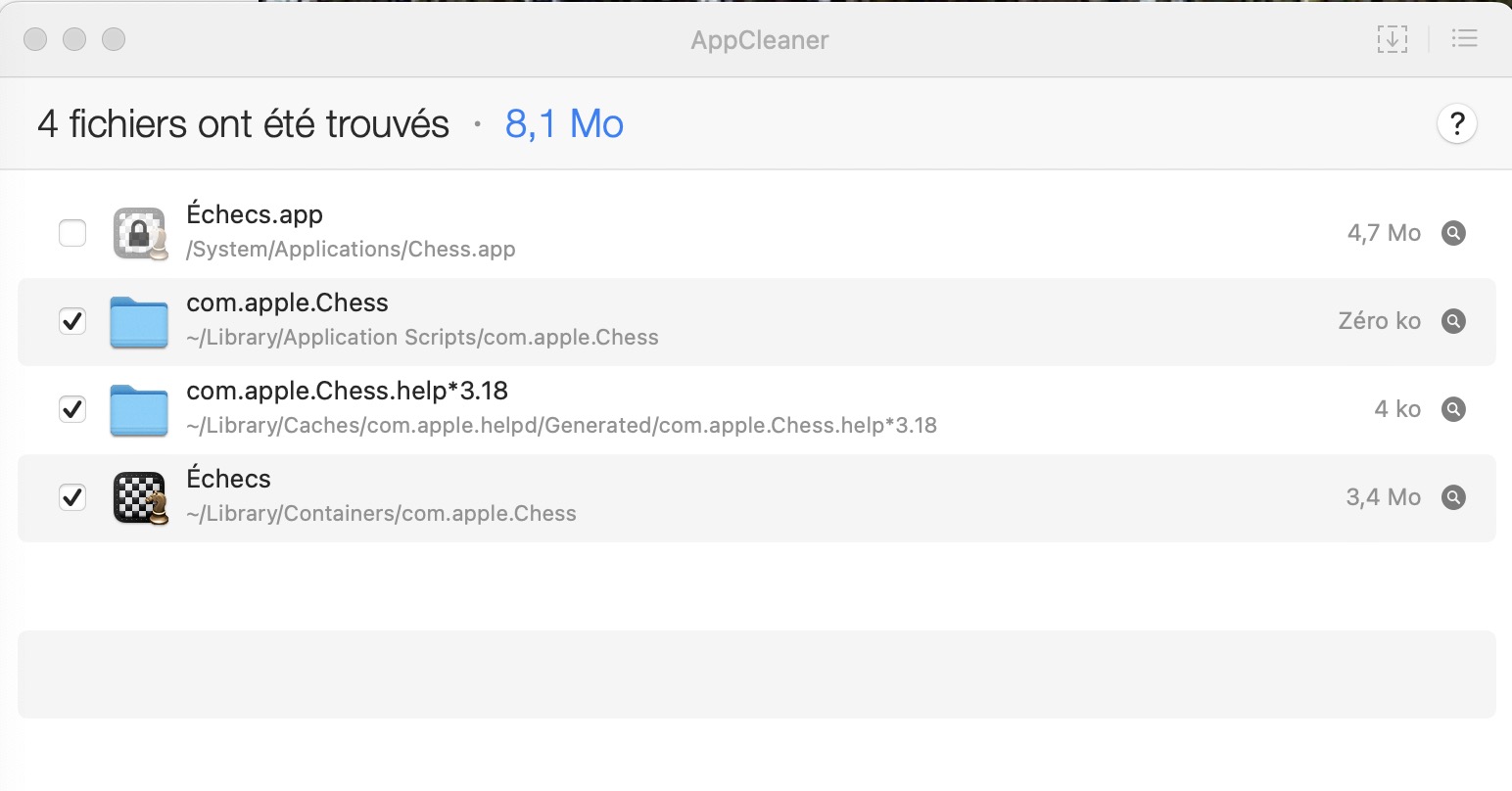Click the com.apple.Chess.help*3.18 folder icon
Viewport: 1512px width, 791px height.
(139, 409)
